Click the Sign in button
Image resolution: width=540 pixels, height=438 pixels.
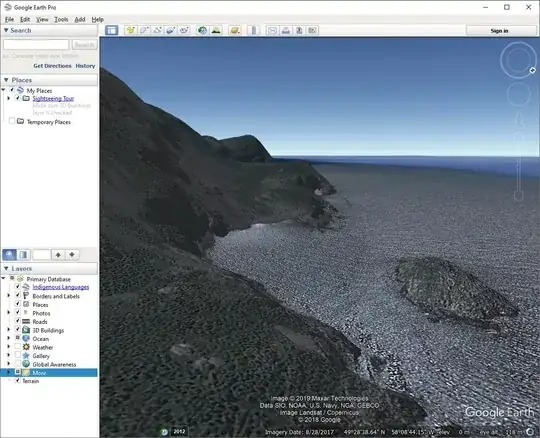tap(499, 31)
